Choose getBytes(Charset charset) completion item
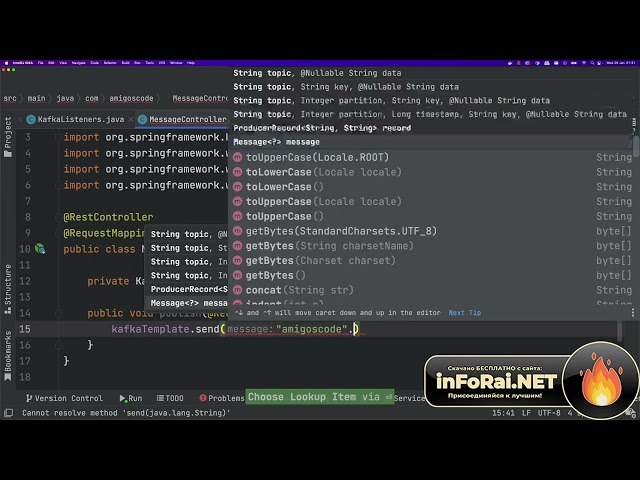The image size is (640, 480). [x=432, y=260]
